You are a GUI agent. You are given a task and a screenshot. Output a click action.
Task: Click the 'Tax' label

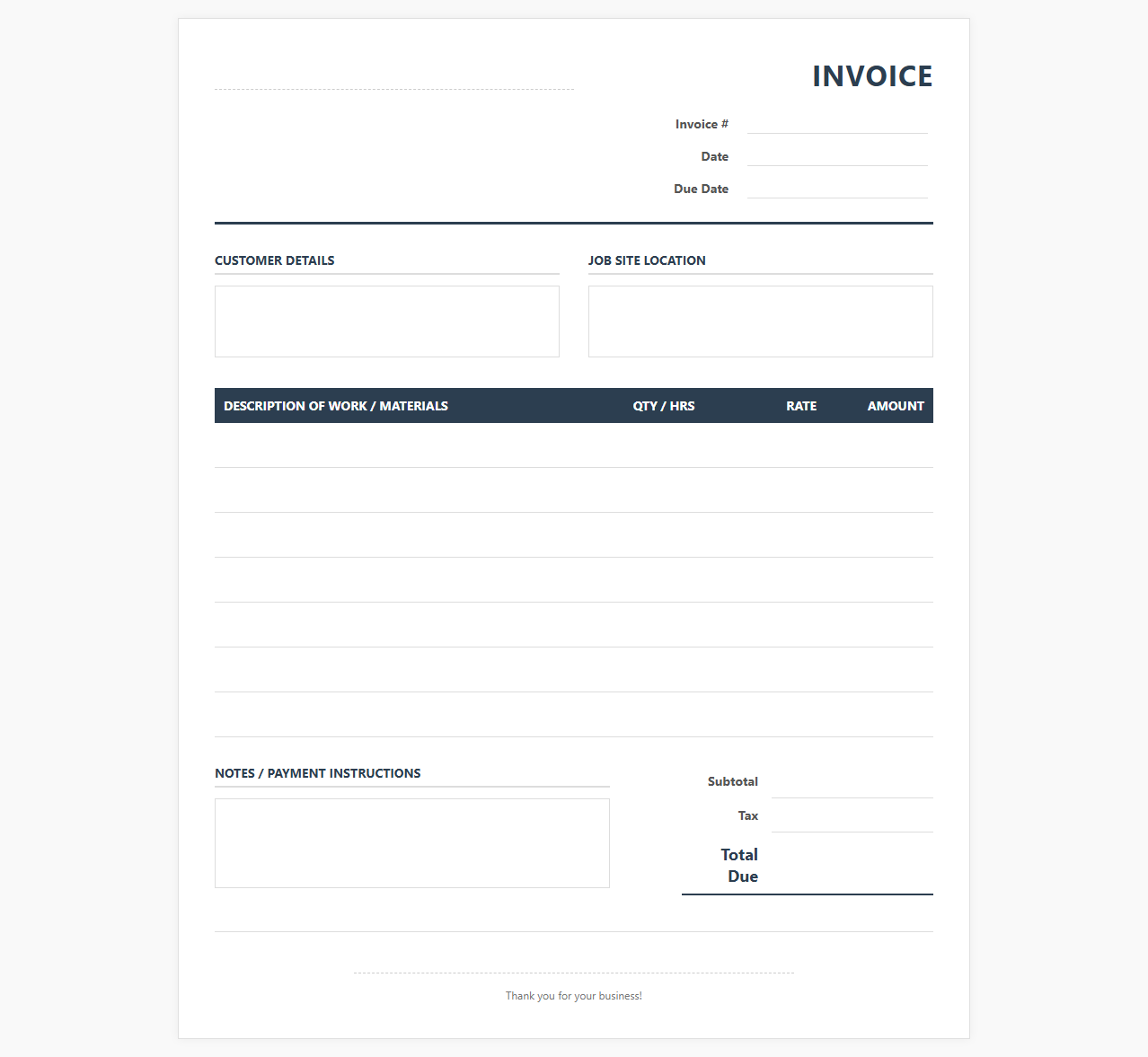(x=748, y=815)
